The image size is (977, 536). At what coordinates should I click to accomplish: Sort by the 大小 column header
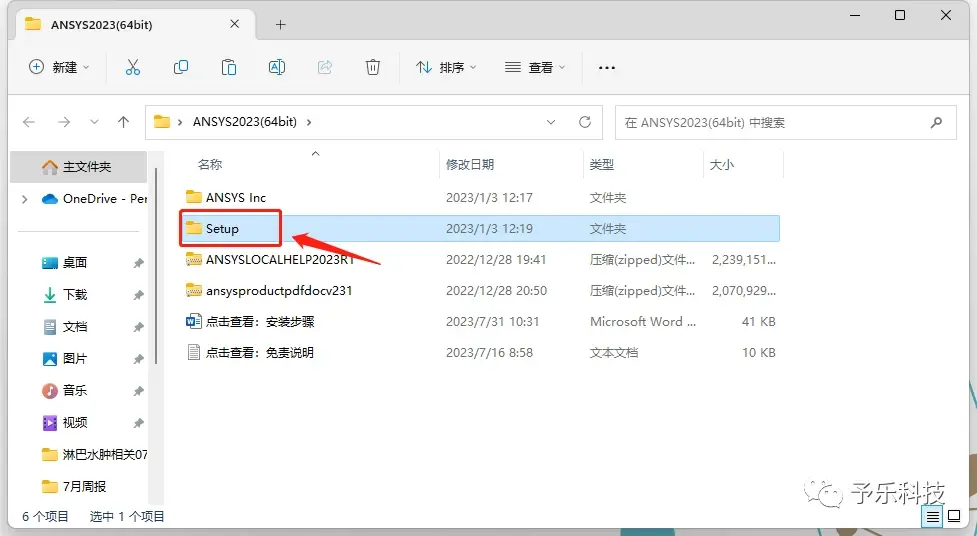(722, 165)
